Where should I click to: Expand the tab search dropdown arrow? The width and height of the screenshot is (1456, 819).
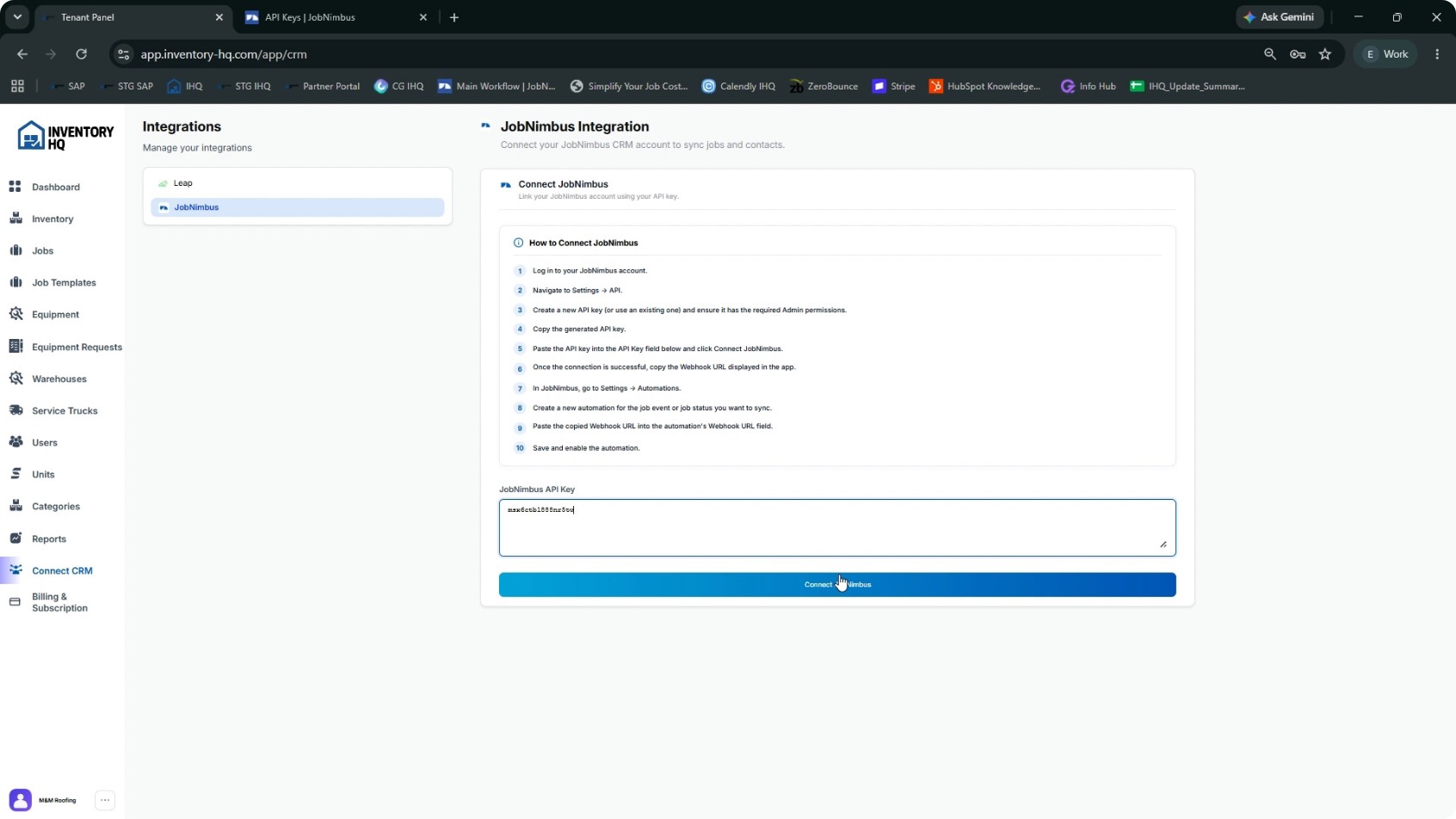click(17, 17)
